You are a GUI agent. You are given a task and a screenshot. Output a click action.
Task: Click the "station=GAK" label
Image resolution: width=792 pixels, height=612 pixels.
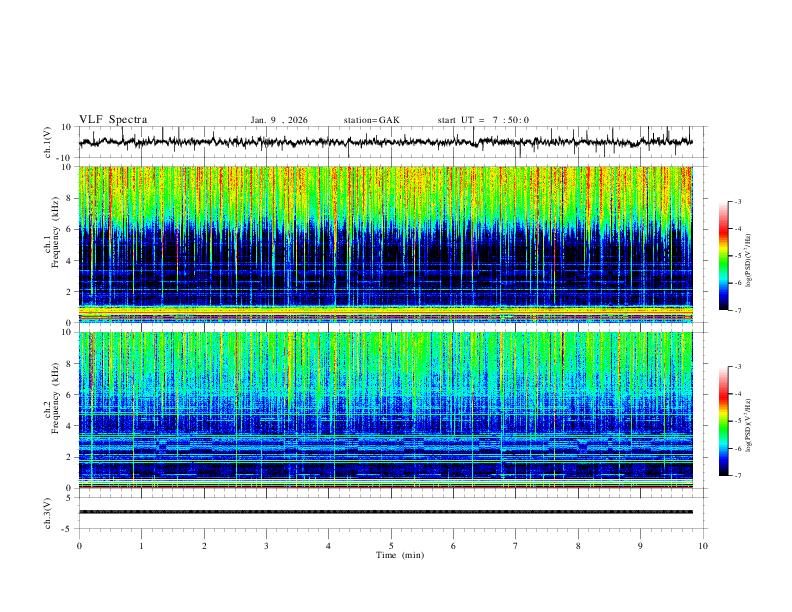(371, 120)
